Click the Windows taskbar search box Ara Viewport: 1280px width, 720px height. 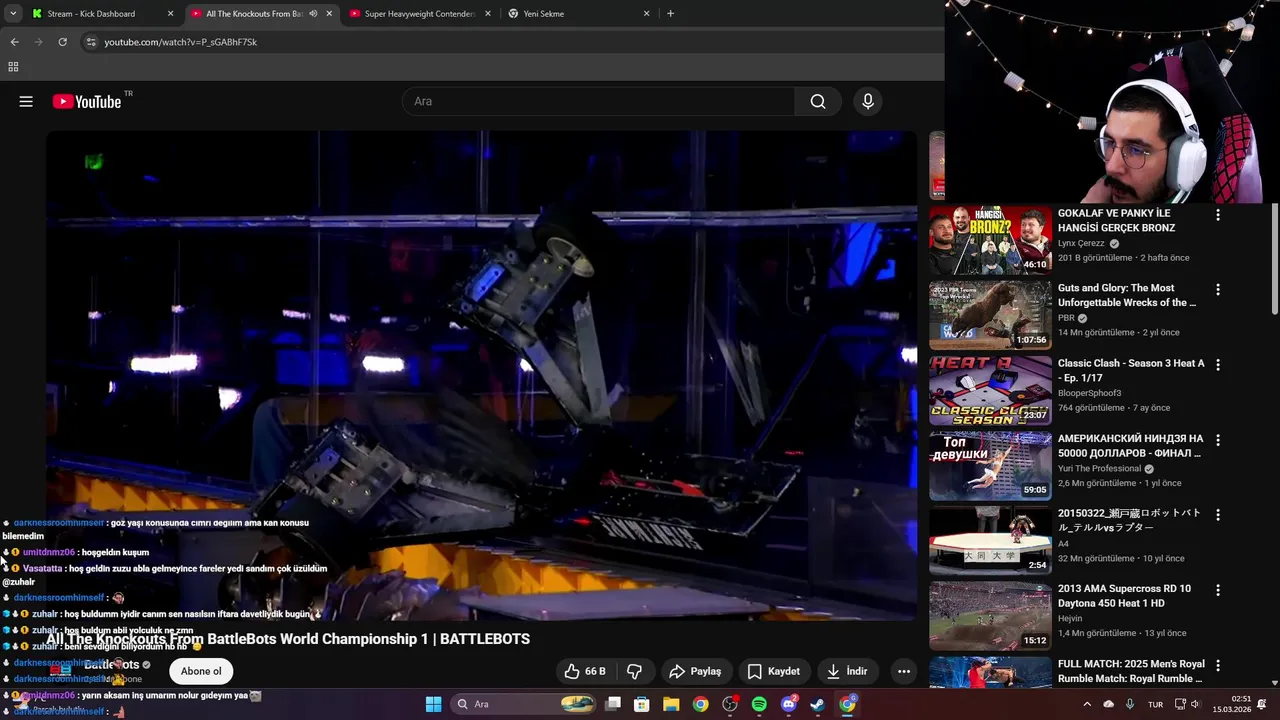[x=525, y=704]
